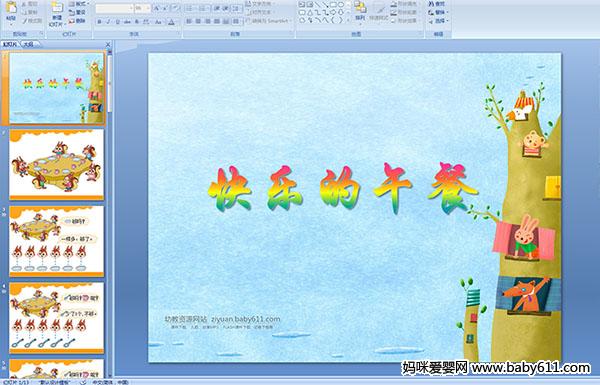Screen dimensions: 600x385
Task: Toggle Italic formatting
Action: click(108, 22)
